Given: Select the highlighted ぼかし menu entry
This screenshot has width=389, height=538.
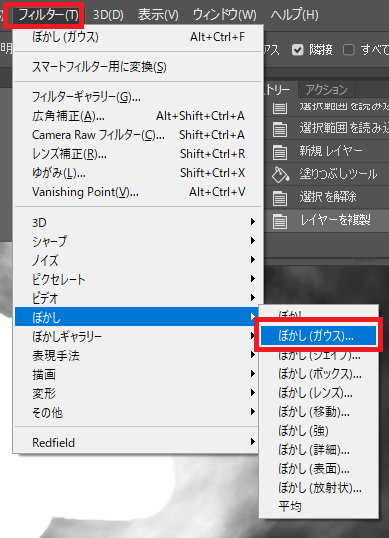Looking at the screenshot, I should pos(137,317).
